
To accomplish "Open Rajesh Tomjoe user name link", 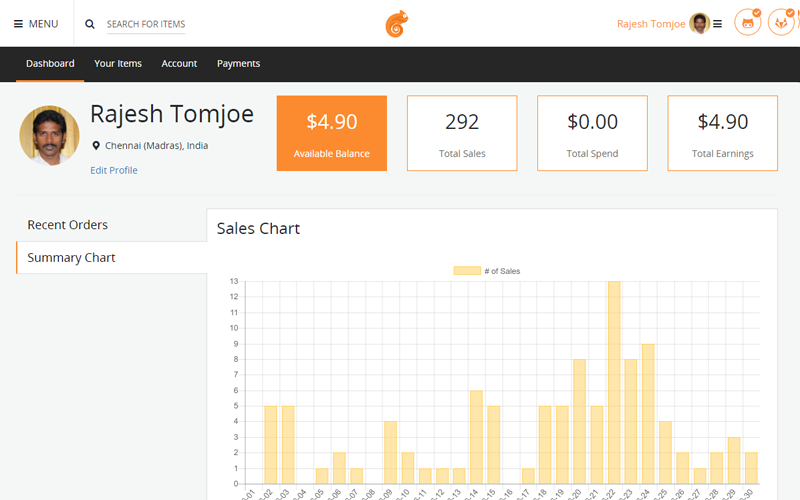I will 651,24.
